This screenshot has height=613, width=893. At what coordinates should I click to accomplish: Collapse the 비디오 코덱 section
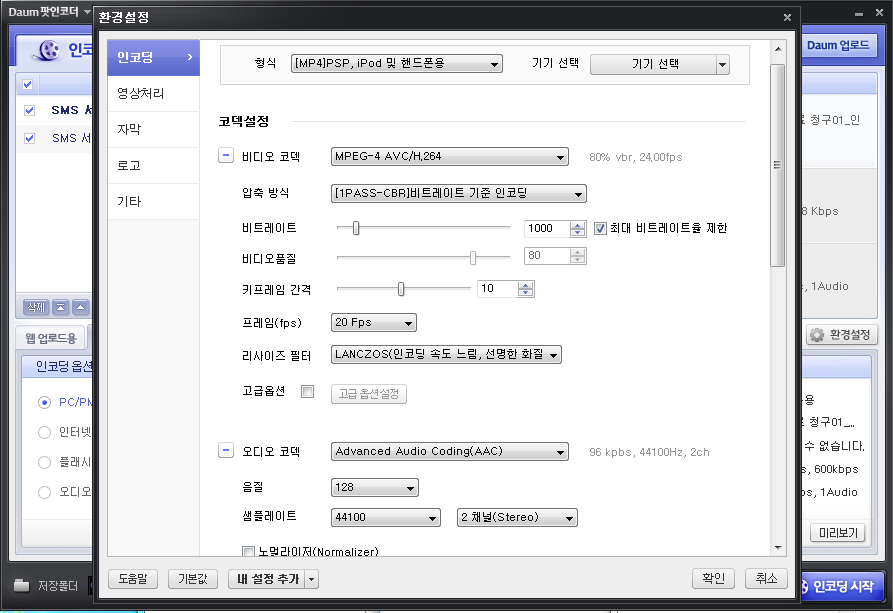coord(226,156)
